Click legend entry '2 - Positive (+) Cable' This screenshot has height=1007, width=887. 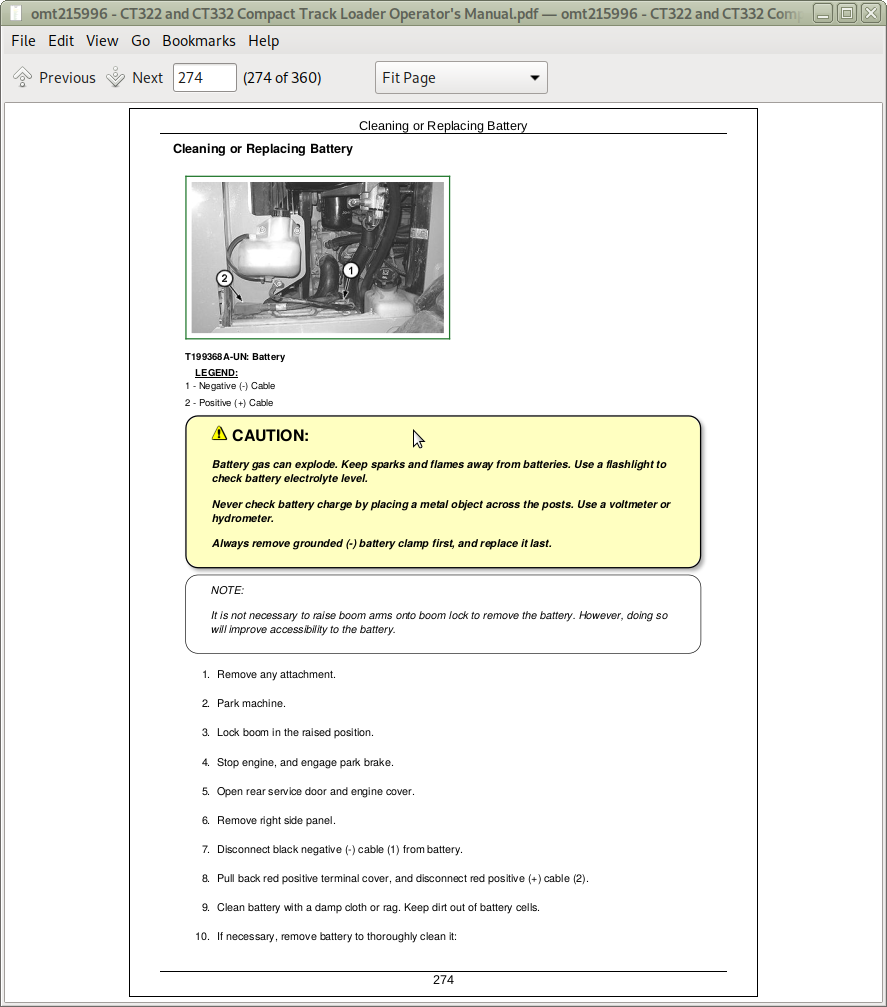tap(229, 403)
